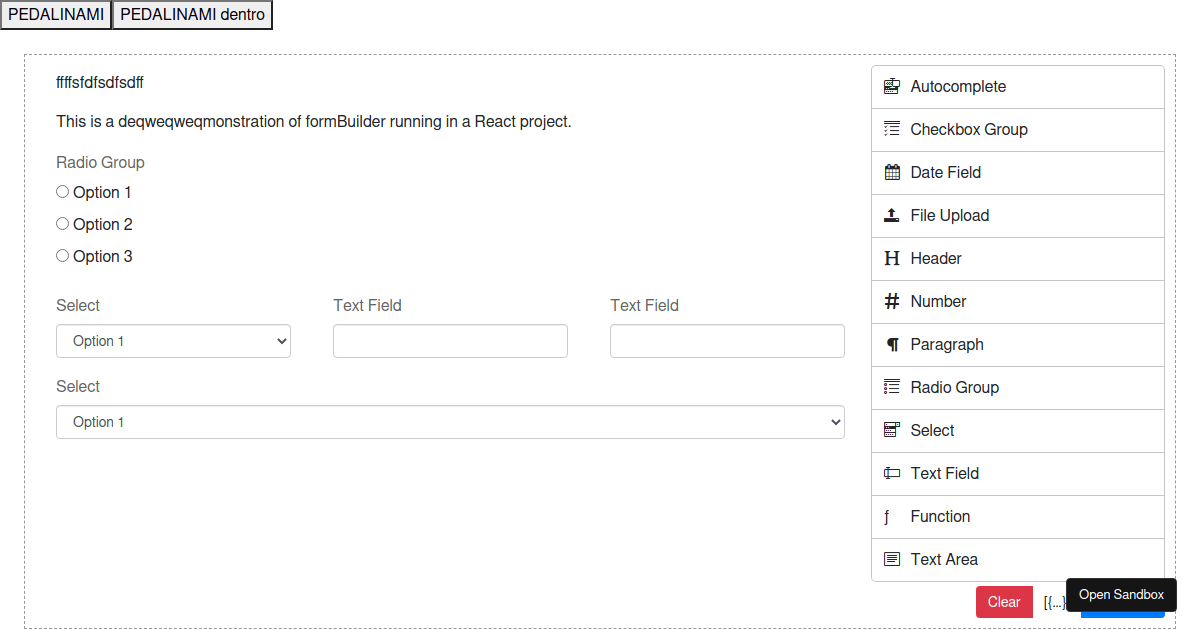
Task: Select the Date Field calendar icon
Action: tap(891, 172)
